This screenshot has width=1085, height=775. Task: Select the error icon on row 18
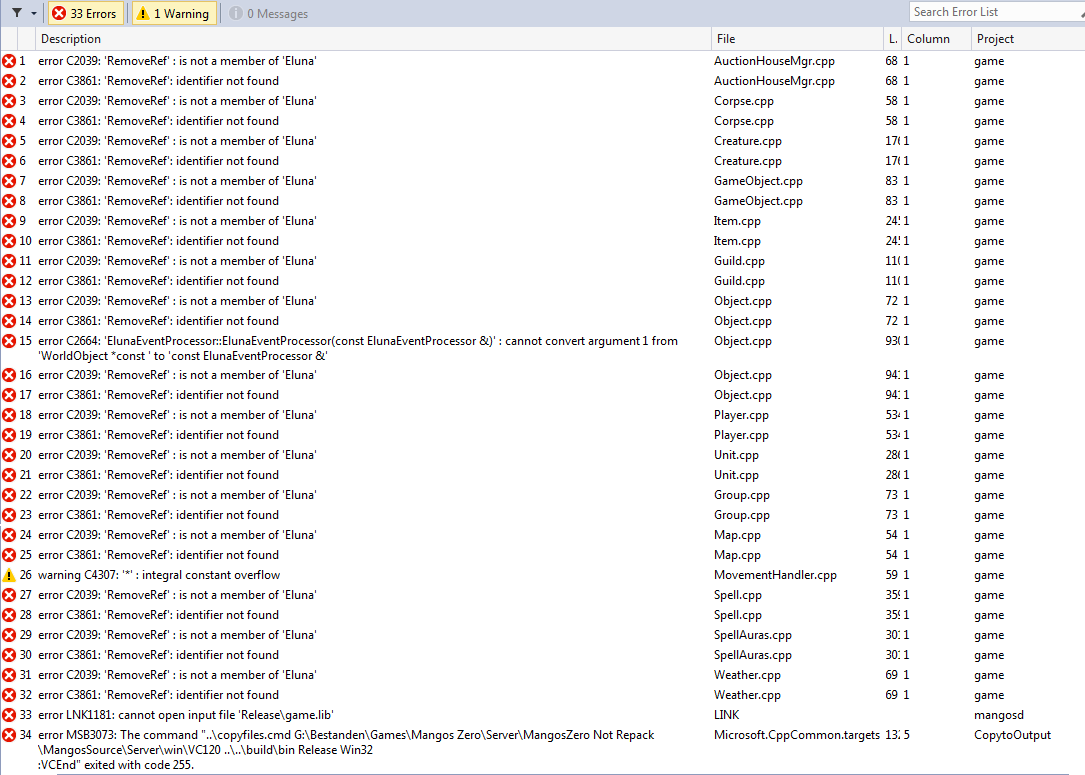point(9,415)
